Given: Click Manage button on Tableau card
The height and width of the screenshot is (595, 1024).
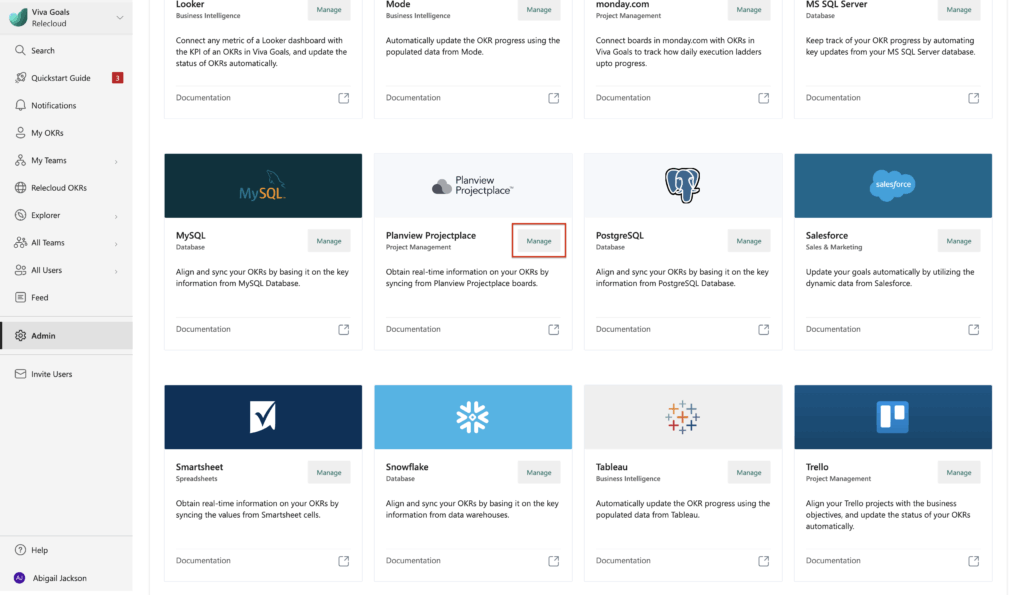Looking at the screenshot, I should coord(748,472).
